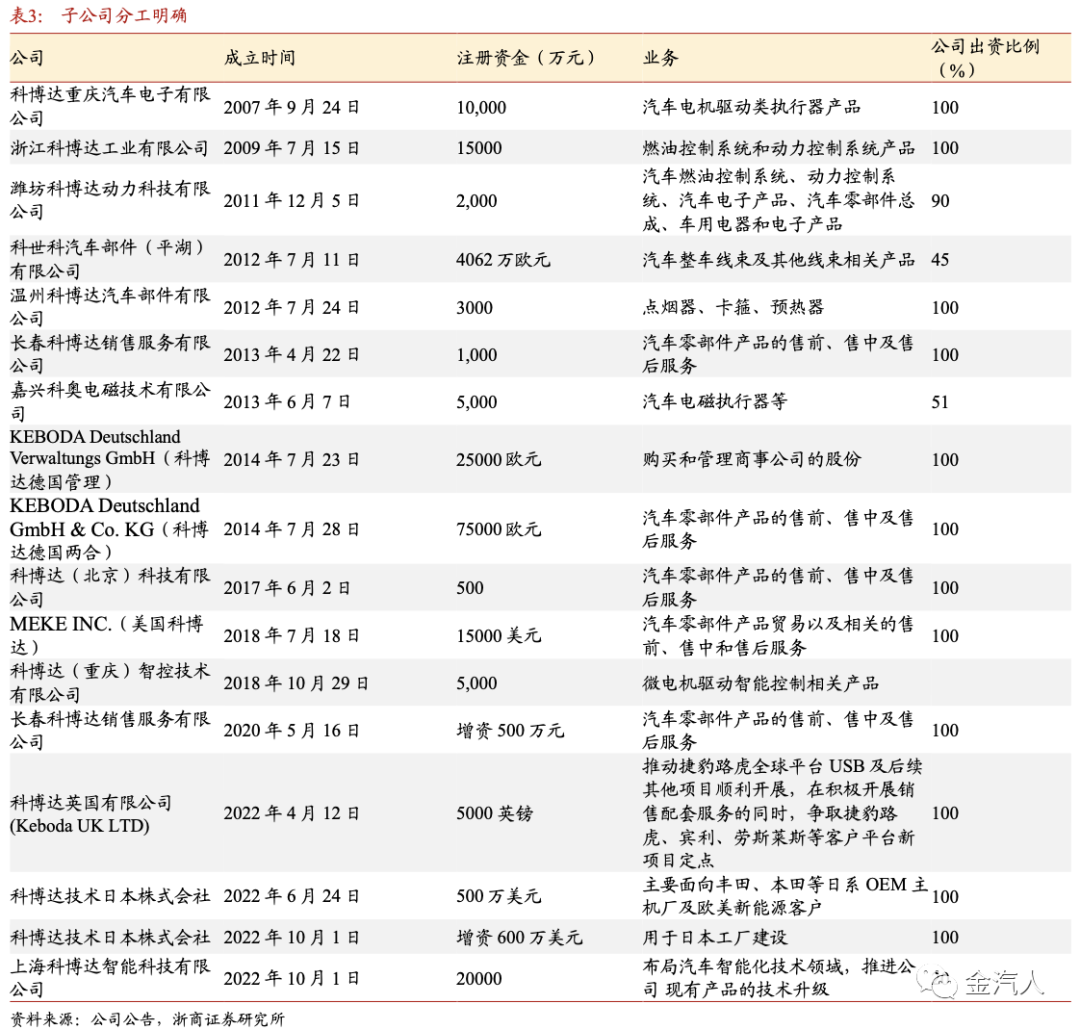Select the capital value 25000欧元
The height and width of the screenshot is (1030, 1080).
click(499, 460)
